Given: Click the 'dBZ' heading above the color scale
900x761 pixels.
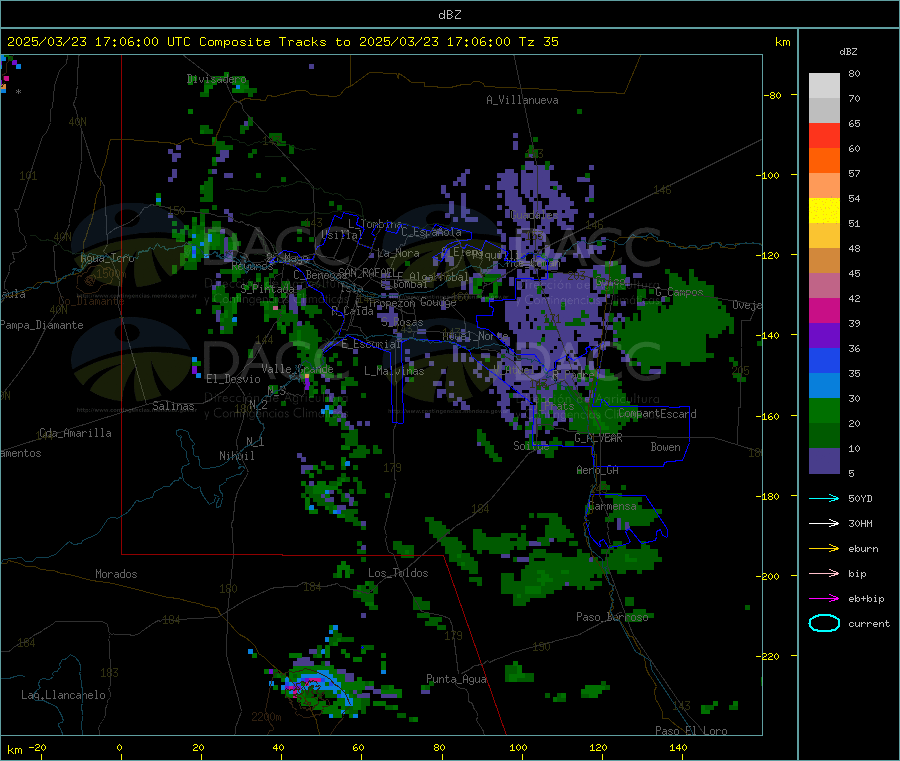Looking at the screenshot, I should click(x=848, y=52).
